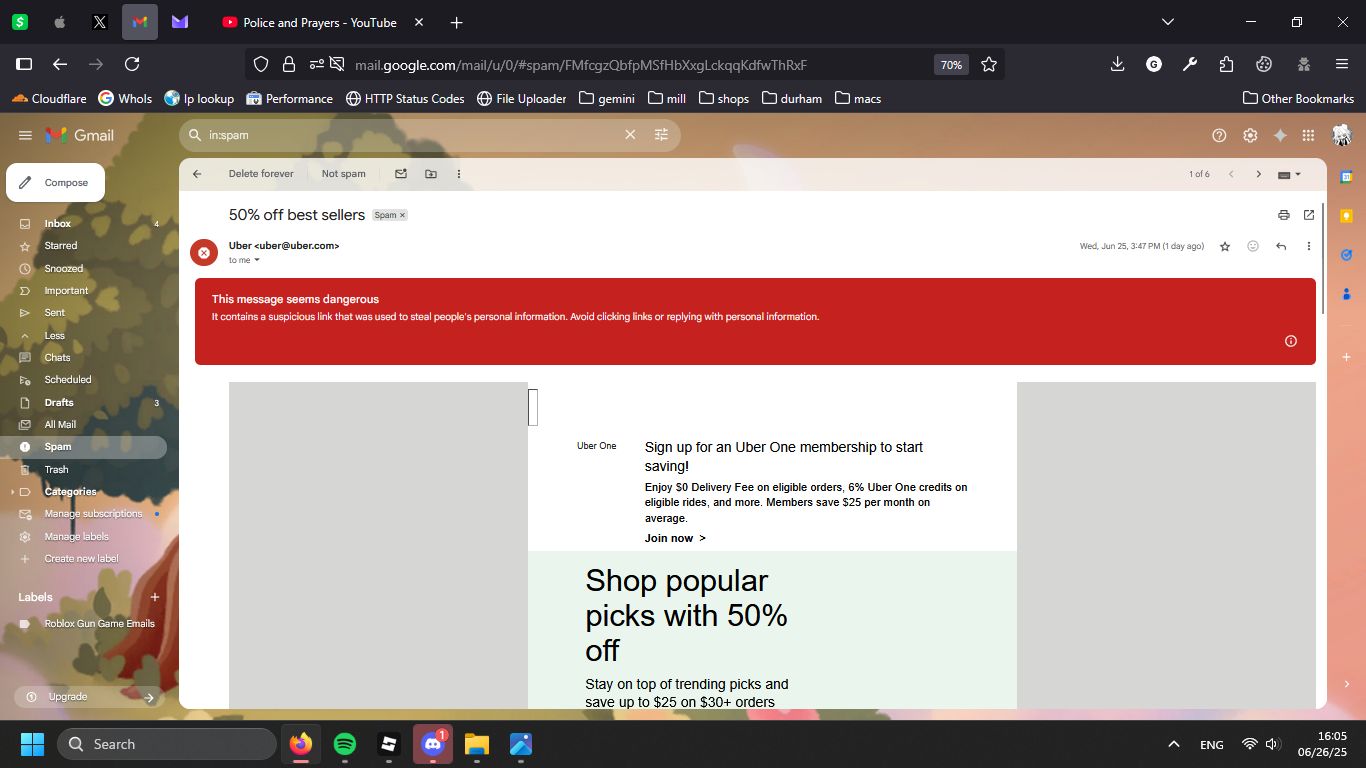Open Manage subscriptions
Image resolution: width=1366 pixels, height=768 pixels.
point(93,514)
